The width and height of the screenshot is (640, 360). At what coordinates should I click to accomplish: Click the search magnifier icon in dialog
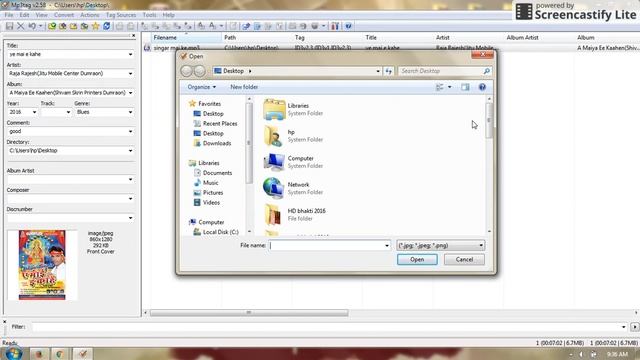click(x=487, y=71)
